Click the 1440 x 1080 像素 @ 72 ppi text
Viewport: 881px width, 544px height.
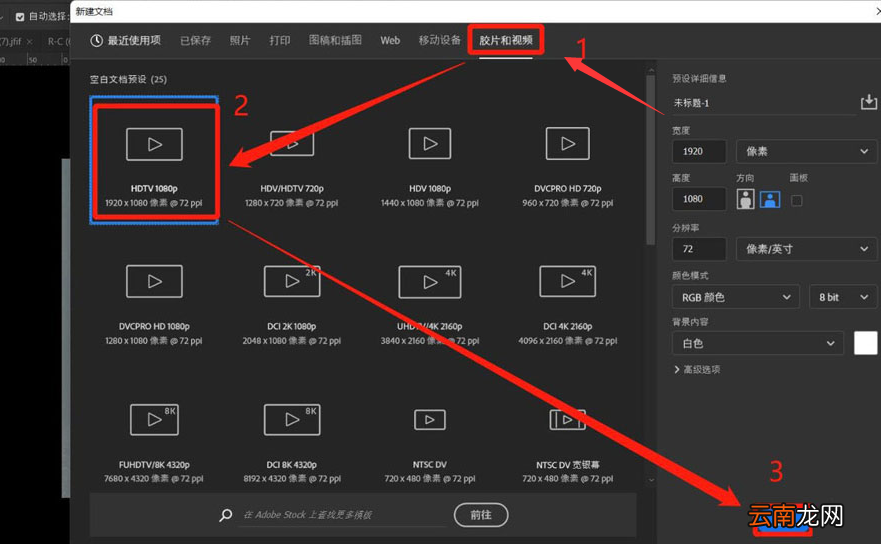point(430,203)
